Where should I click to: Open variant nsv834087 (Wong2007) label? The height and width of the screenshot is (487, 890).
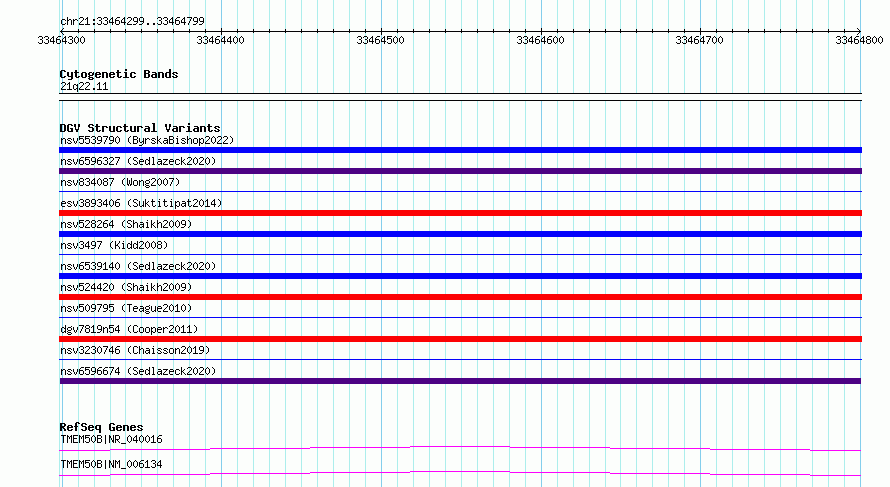pyautogui.click(x=120, y=182)
